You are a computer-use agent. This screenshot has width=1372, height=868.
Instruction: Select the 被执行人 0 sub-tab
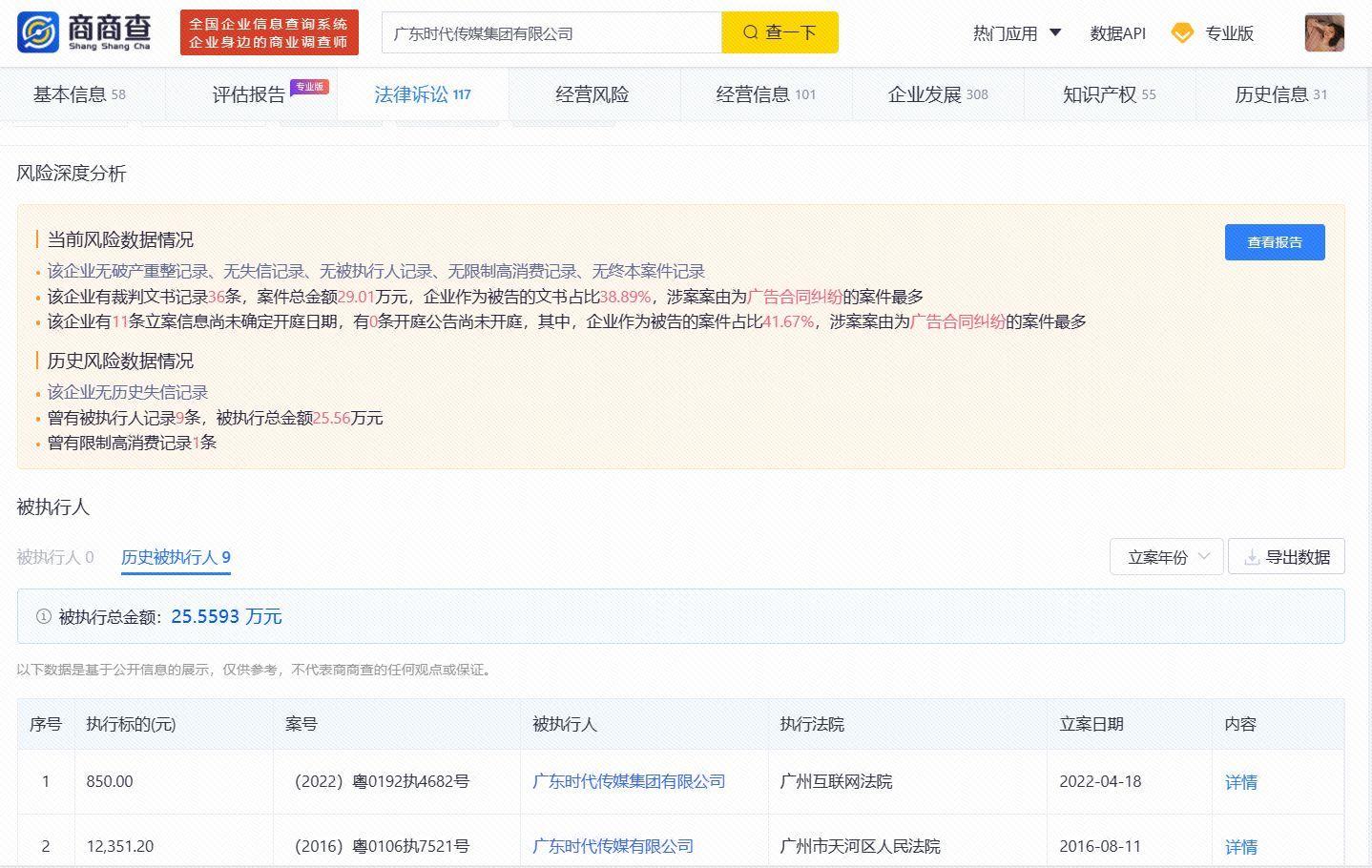pyautogui.click(x=55, y=557)
